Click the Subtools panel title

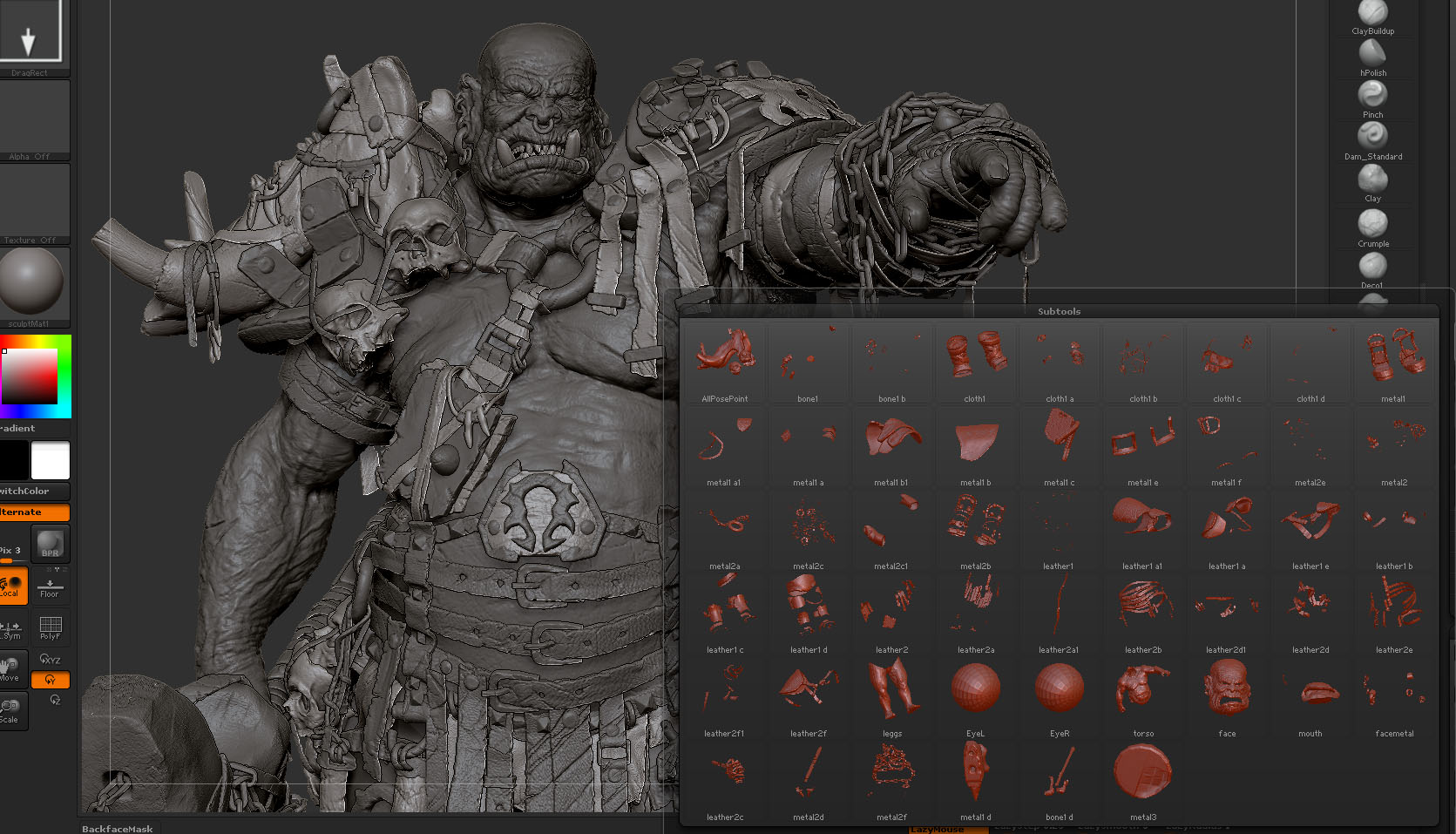click(1059, 311)
